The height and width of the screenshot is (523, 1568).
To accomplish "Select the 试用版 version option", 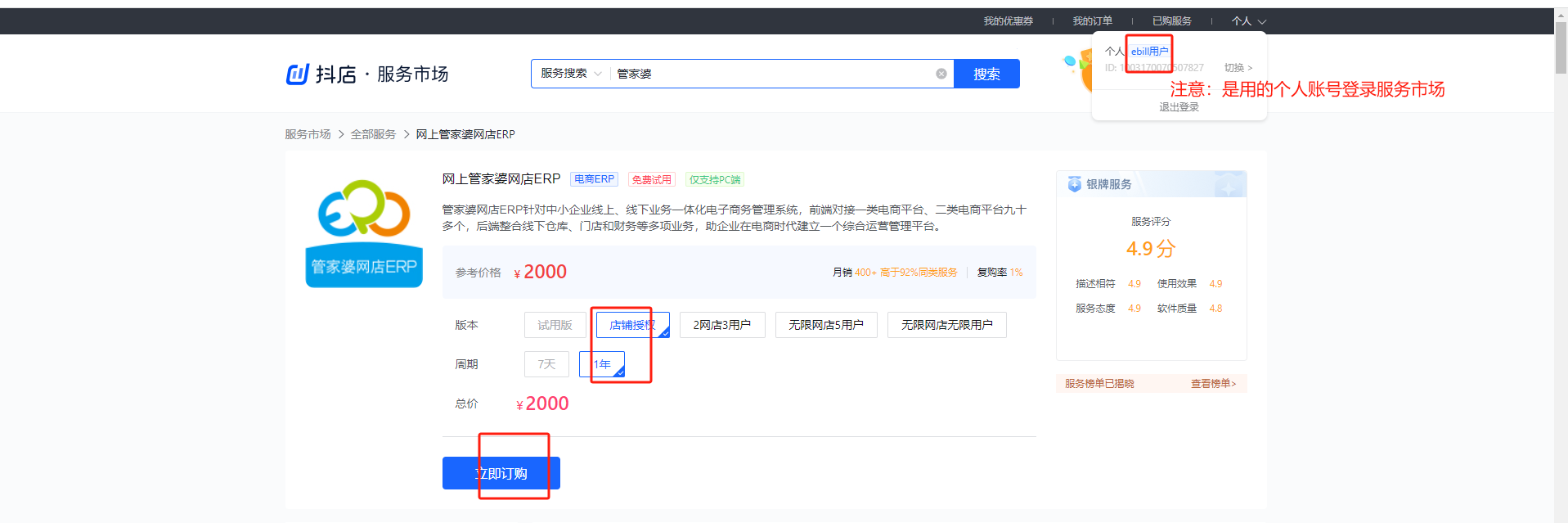I will point(555,325).
